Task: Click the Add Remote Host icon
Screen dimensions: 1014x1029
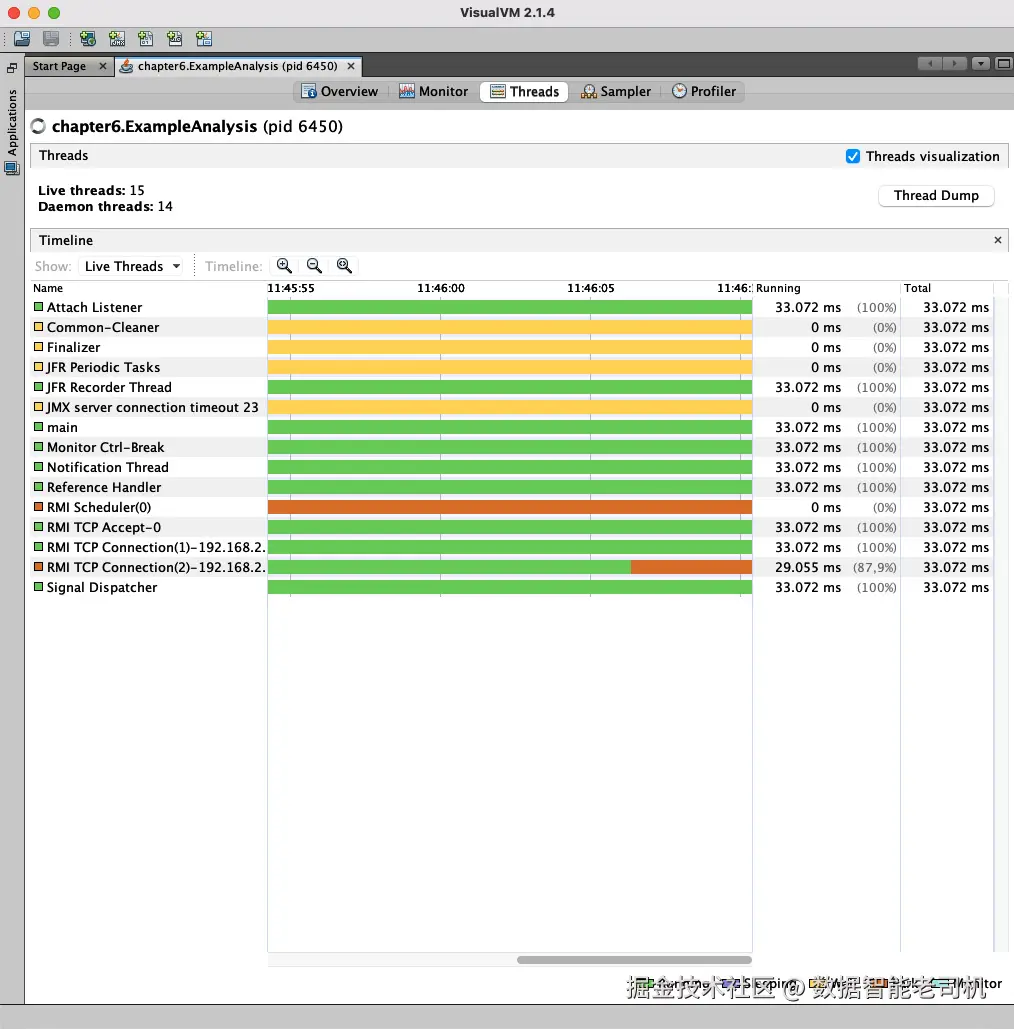Action: [x=88, y=39]
